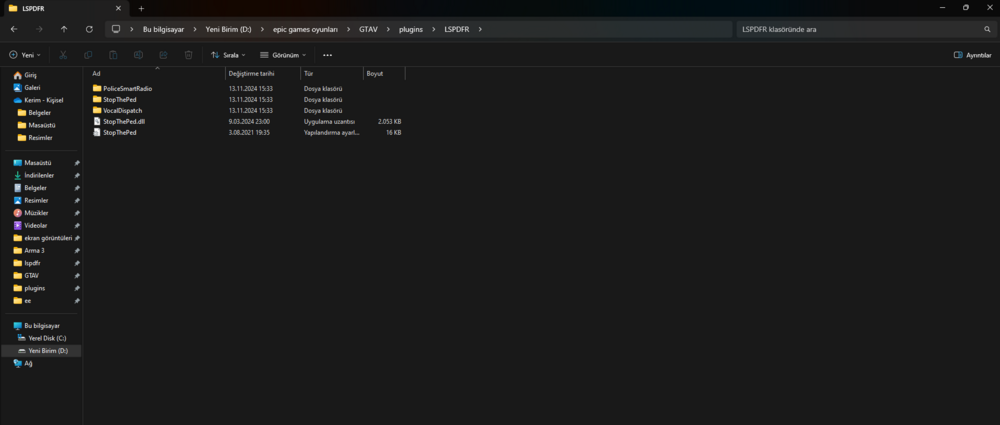Viewport: 1000px width, 425px height.
Task: Click epic games oyunları breadcrumb
Action: pos(305,29)
